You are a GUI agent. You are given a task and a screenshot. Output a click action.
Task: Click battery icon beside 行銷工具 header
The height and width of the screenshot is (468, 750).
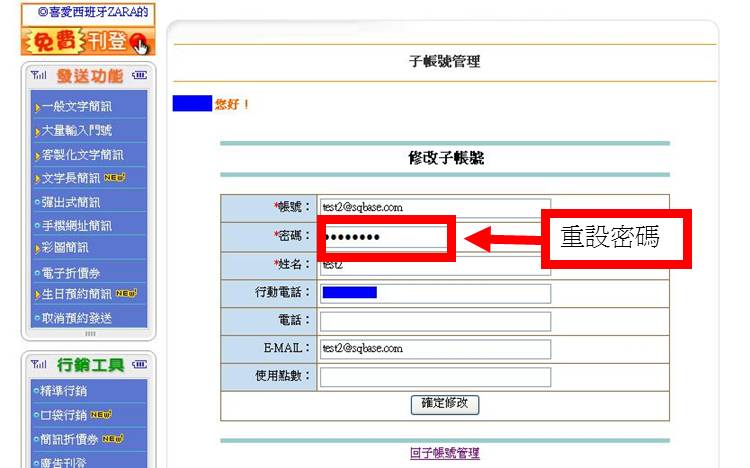tap(138, 364)
